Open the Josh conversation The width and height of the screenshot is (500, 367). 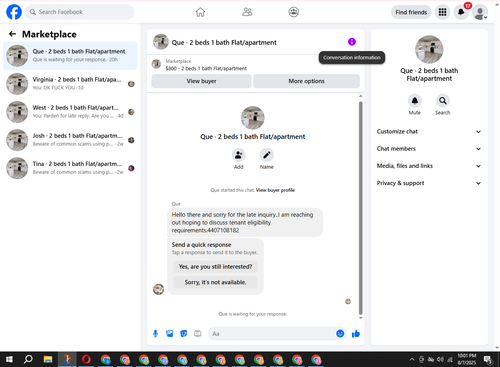click(x=70, y=140)
